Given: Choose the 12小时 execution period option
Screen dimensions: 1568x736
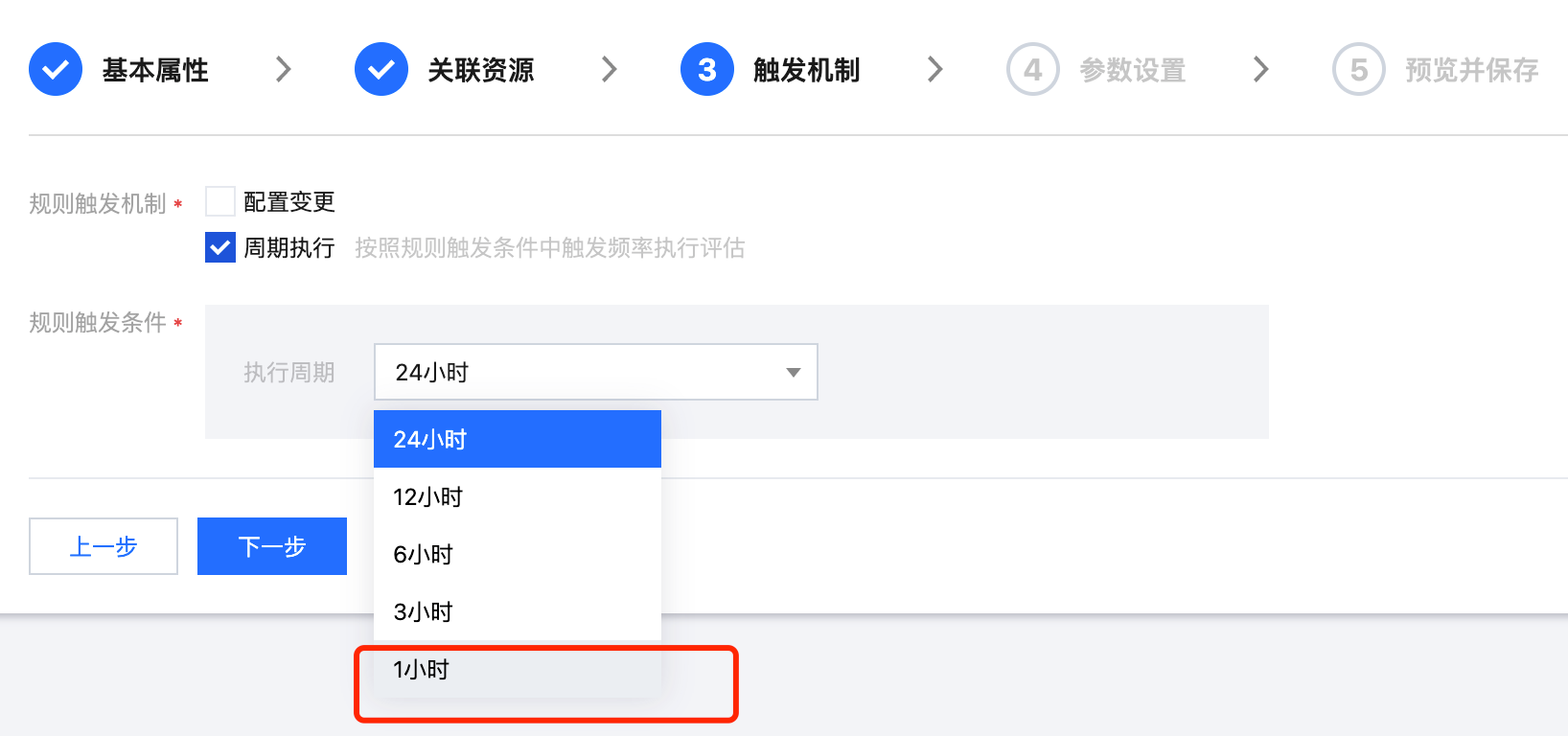Looking at the screenshot, I should (517, 496).
